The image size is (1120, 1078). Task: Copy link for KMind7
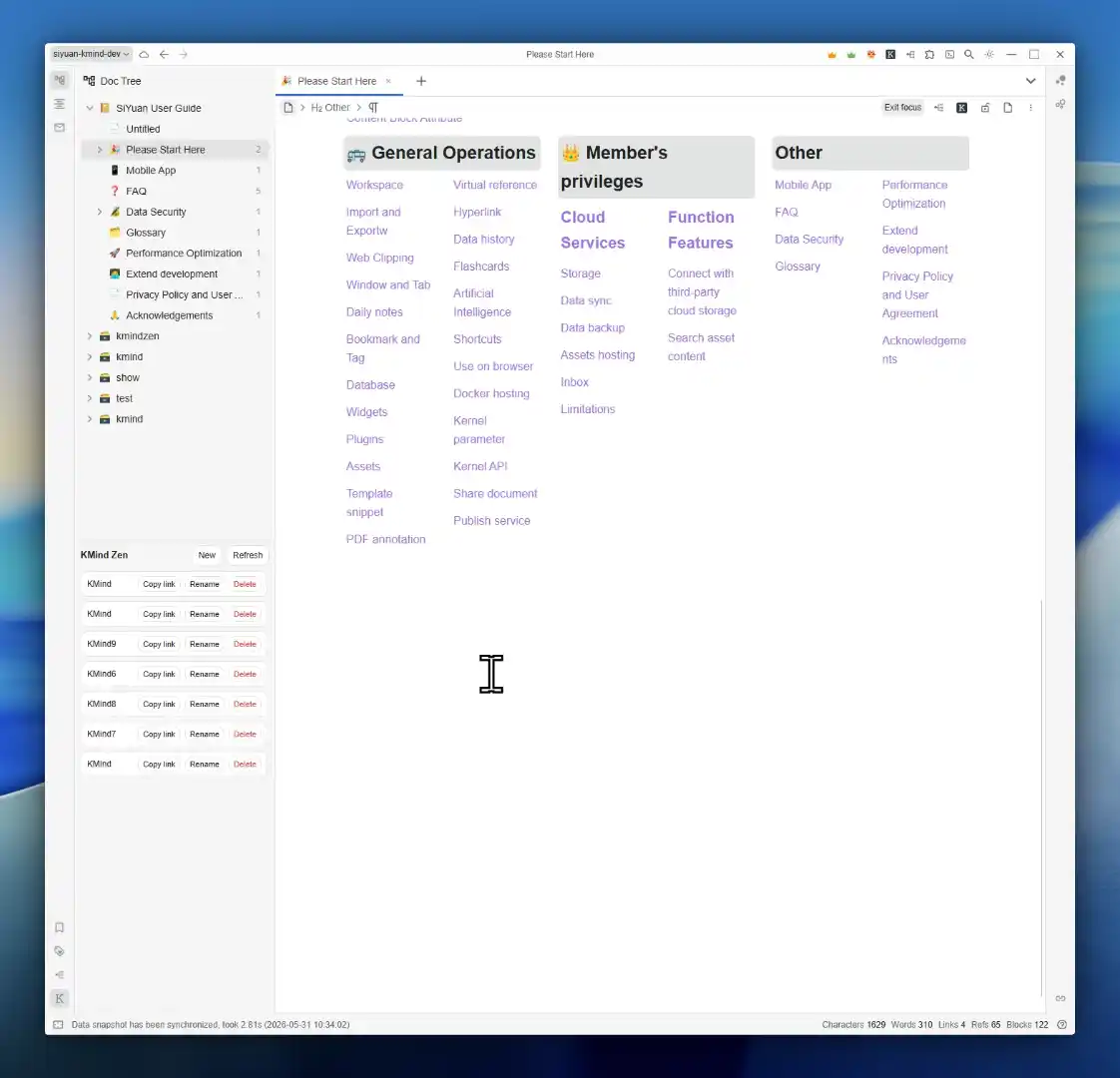(159, 734)
